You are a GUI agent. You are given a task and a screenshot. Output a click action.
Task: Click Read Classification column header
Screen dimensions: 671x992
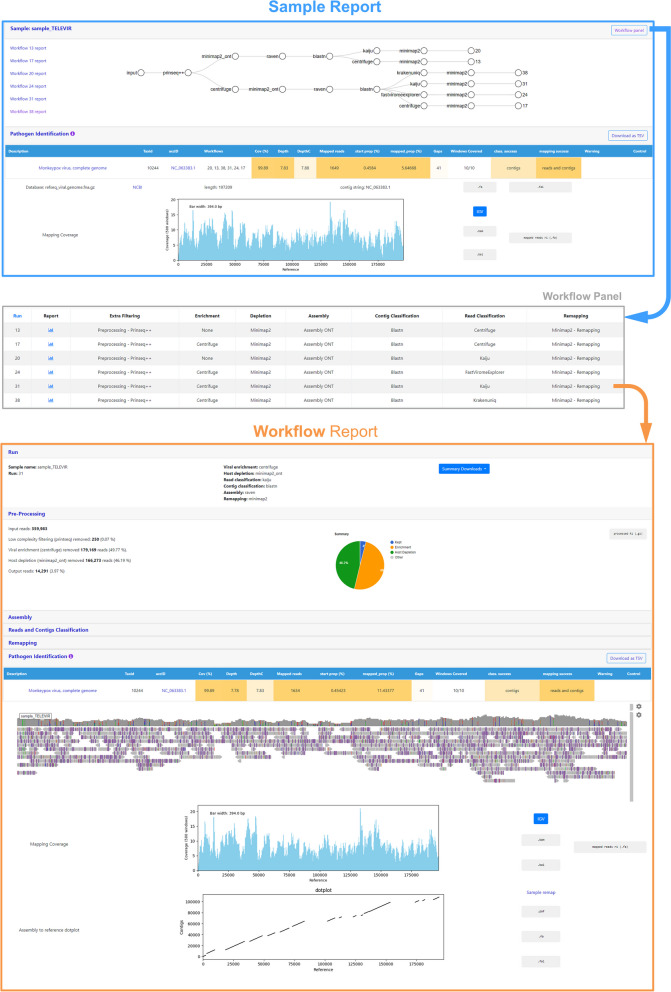click(x=484, y=316)
